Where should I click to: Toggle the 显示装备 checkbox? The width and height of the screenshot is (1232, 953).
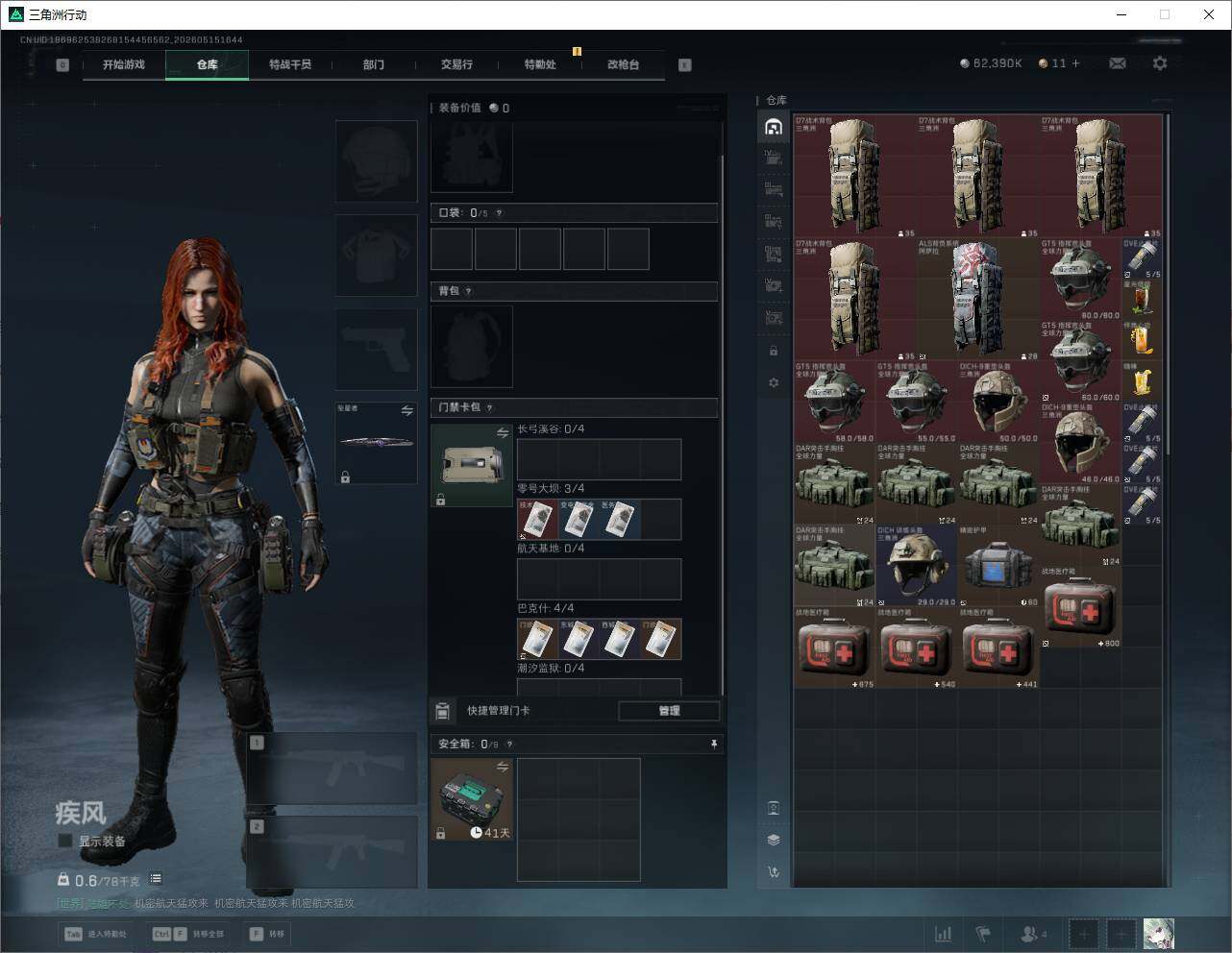[65, 841]
